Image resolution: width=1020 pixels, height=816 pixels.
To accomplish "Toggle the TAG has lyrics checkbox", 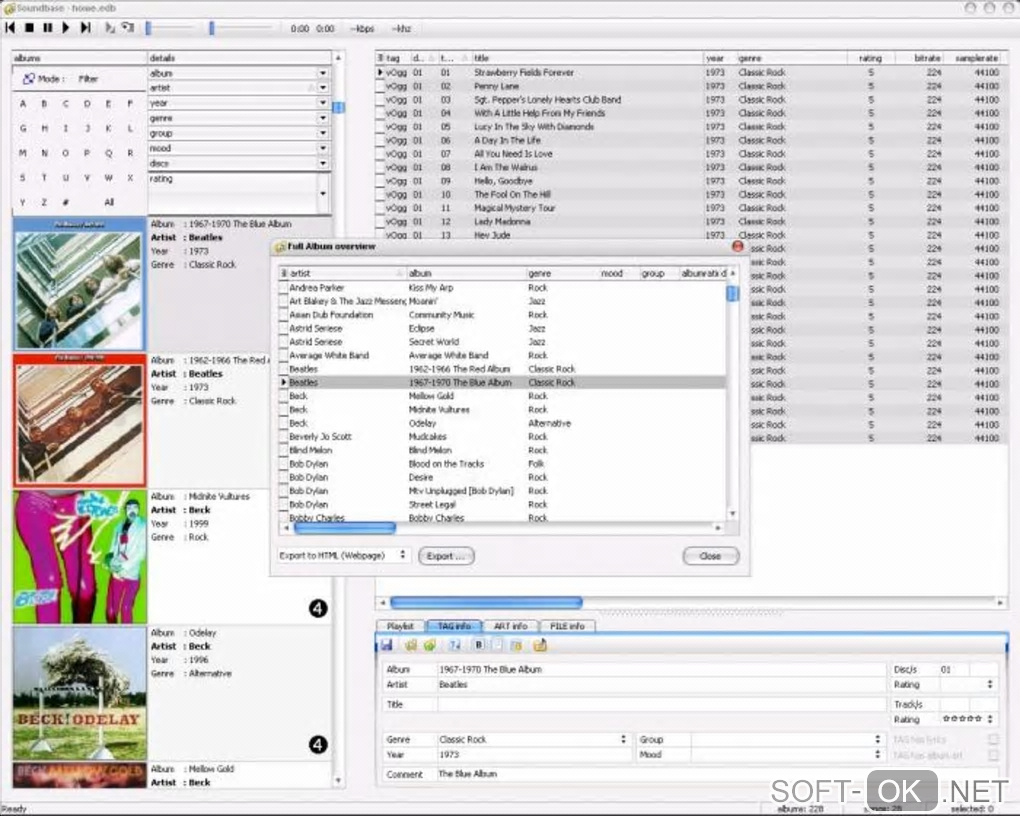I will click(x=993, y=739).
